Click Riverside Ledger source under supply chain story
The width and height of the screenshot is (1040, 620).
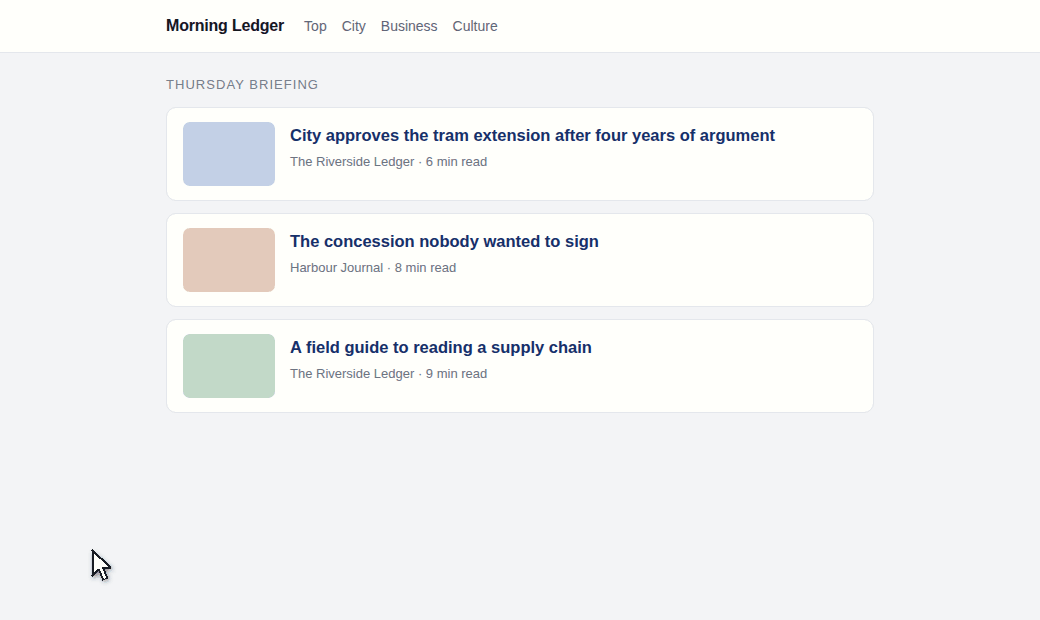coord(352,374)
